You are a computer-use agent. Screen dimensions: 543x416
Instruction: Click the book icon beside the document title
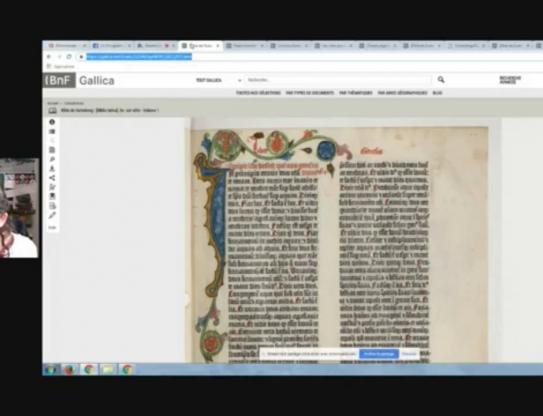[52, 110]
